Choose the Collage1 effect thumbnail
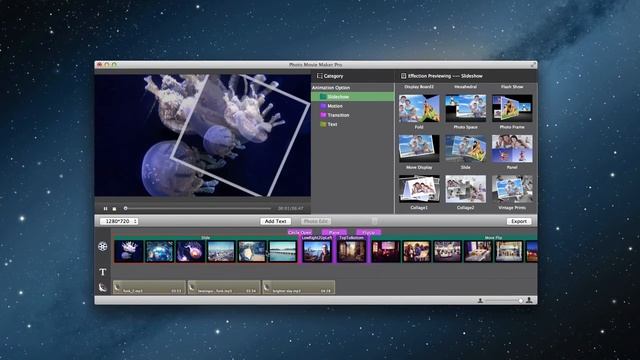 (x=419, y=189)
